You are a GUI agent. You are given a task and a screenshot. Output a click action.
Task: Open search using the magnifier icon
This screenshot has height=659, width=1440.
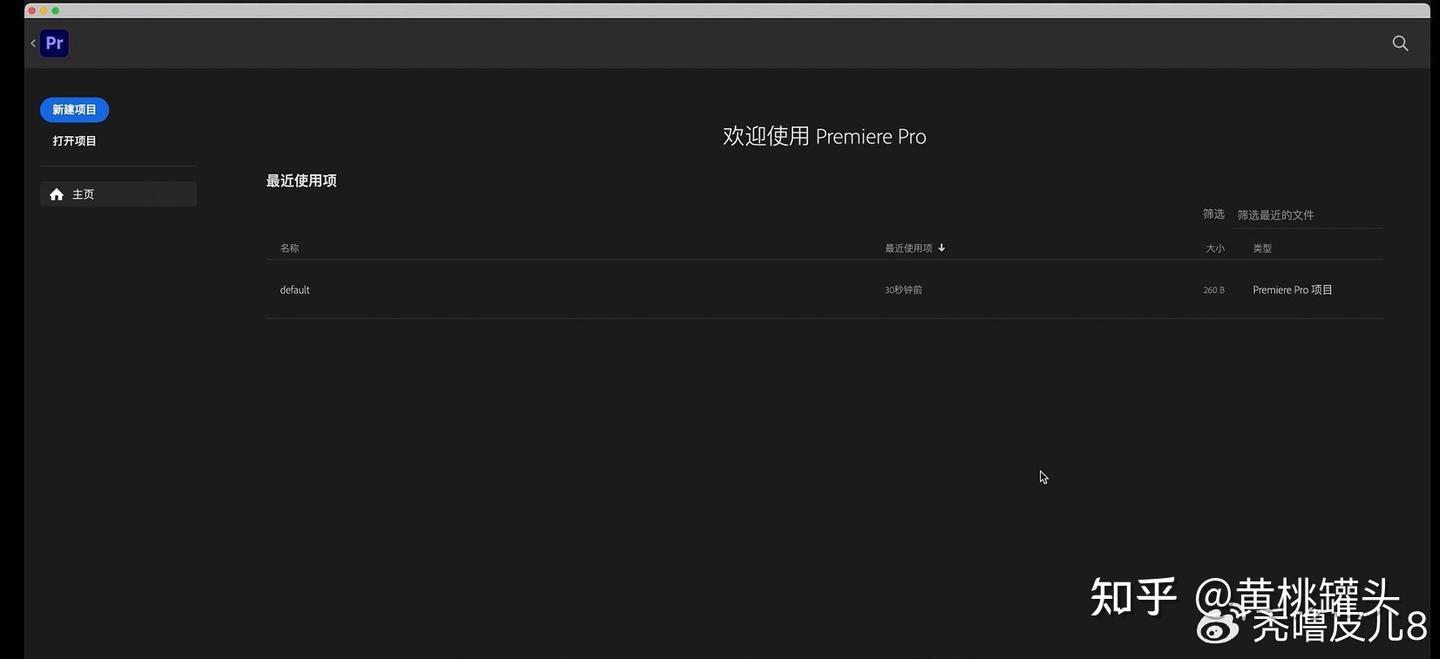1399,43
